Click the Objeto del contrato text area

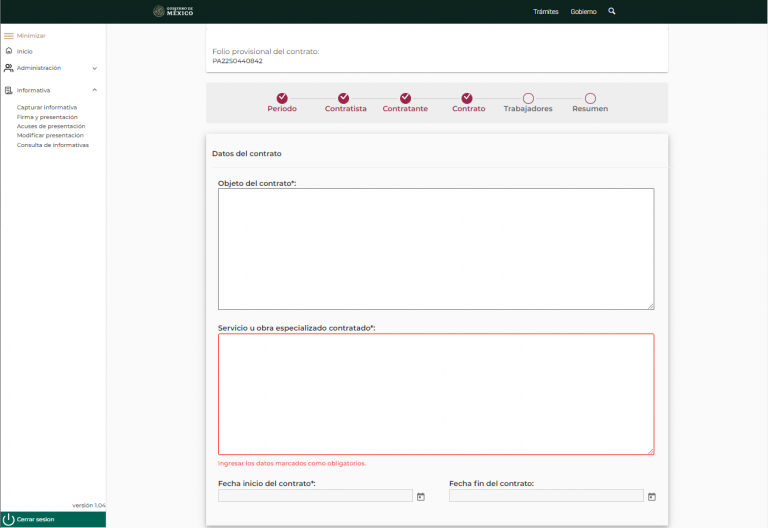[436, 248]
